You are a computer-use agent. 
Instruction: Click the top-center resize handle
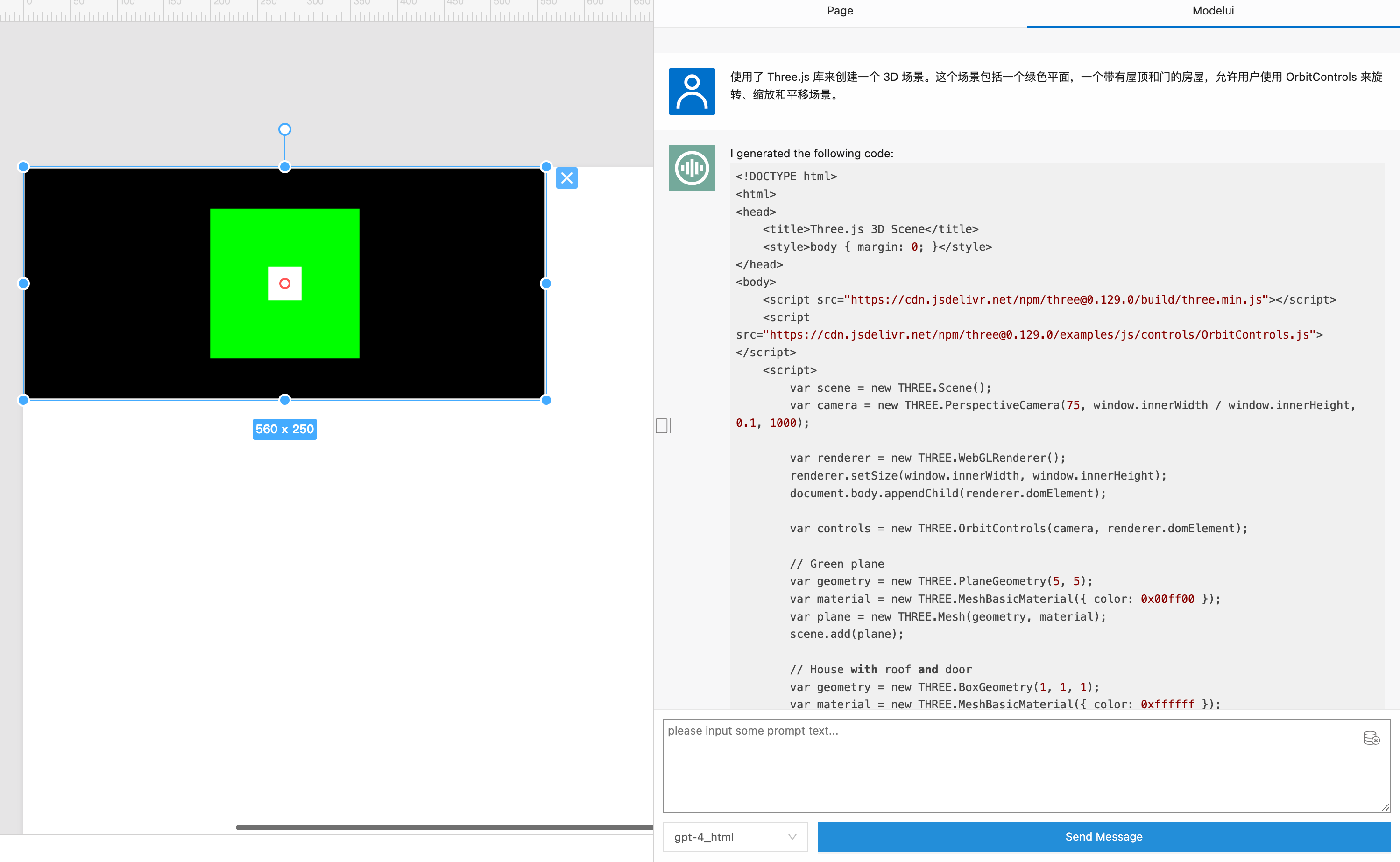pos(284,167)
